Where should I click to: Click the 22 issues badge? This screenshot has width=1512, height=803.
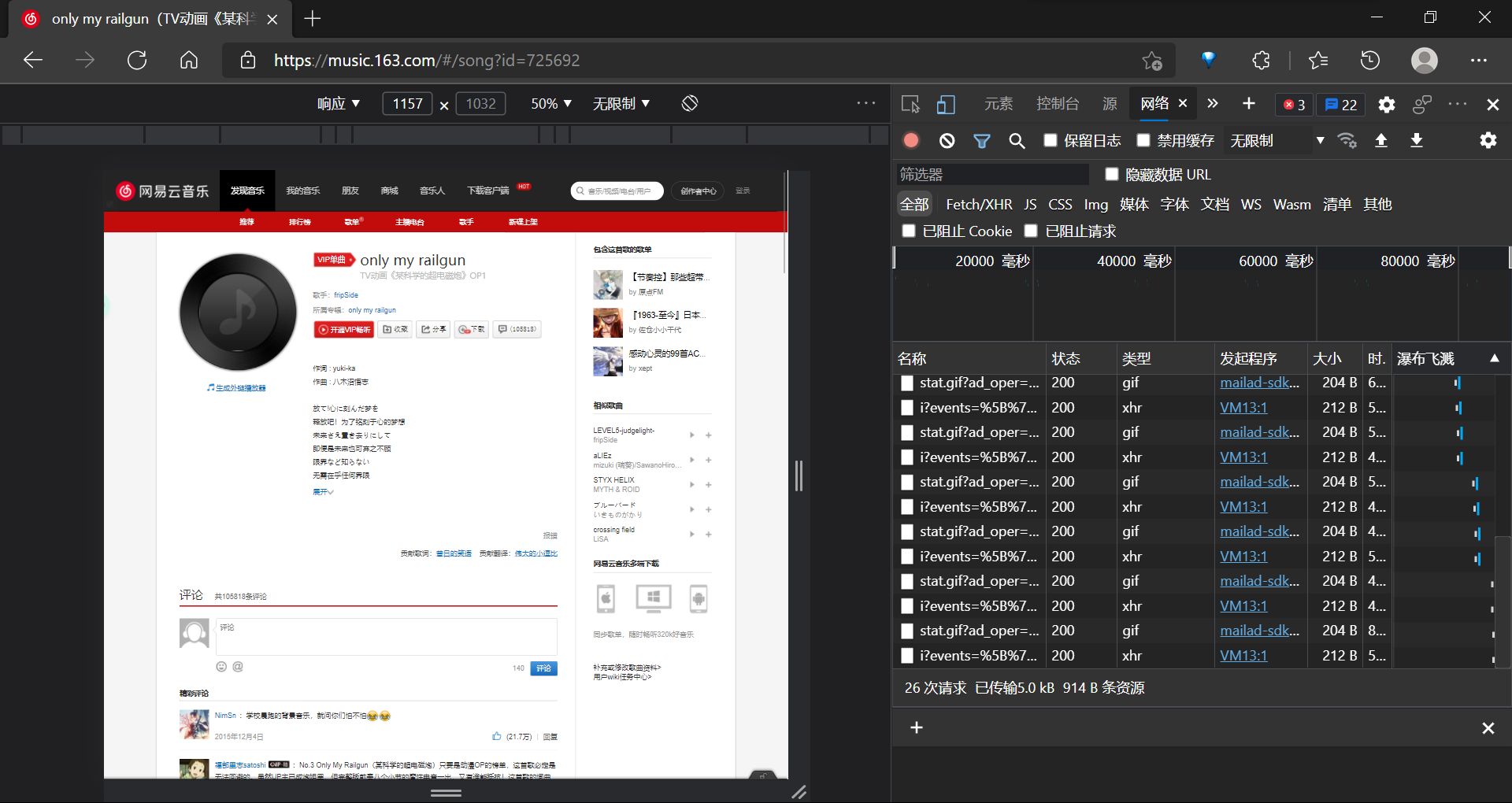pos(1341,105)
